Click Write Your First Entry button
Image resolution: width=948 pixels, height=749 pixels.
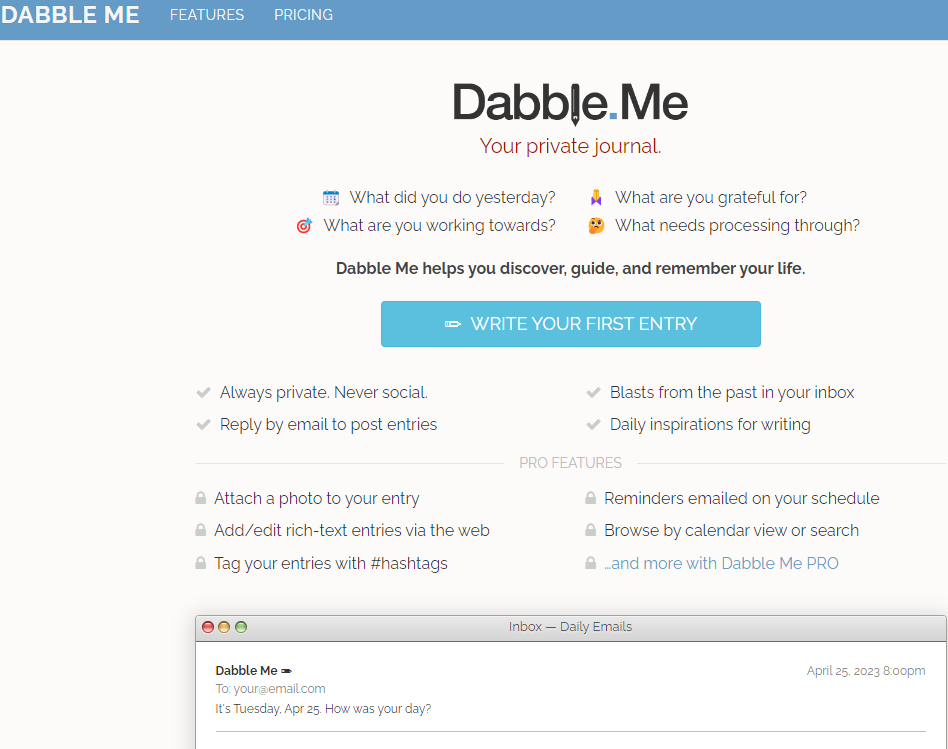click(x=571, y=324)
